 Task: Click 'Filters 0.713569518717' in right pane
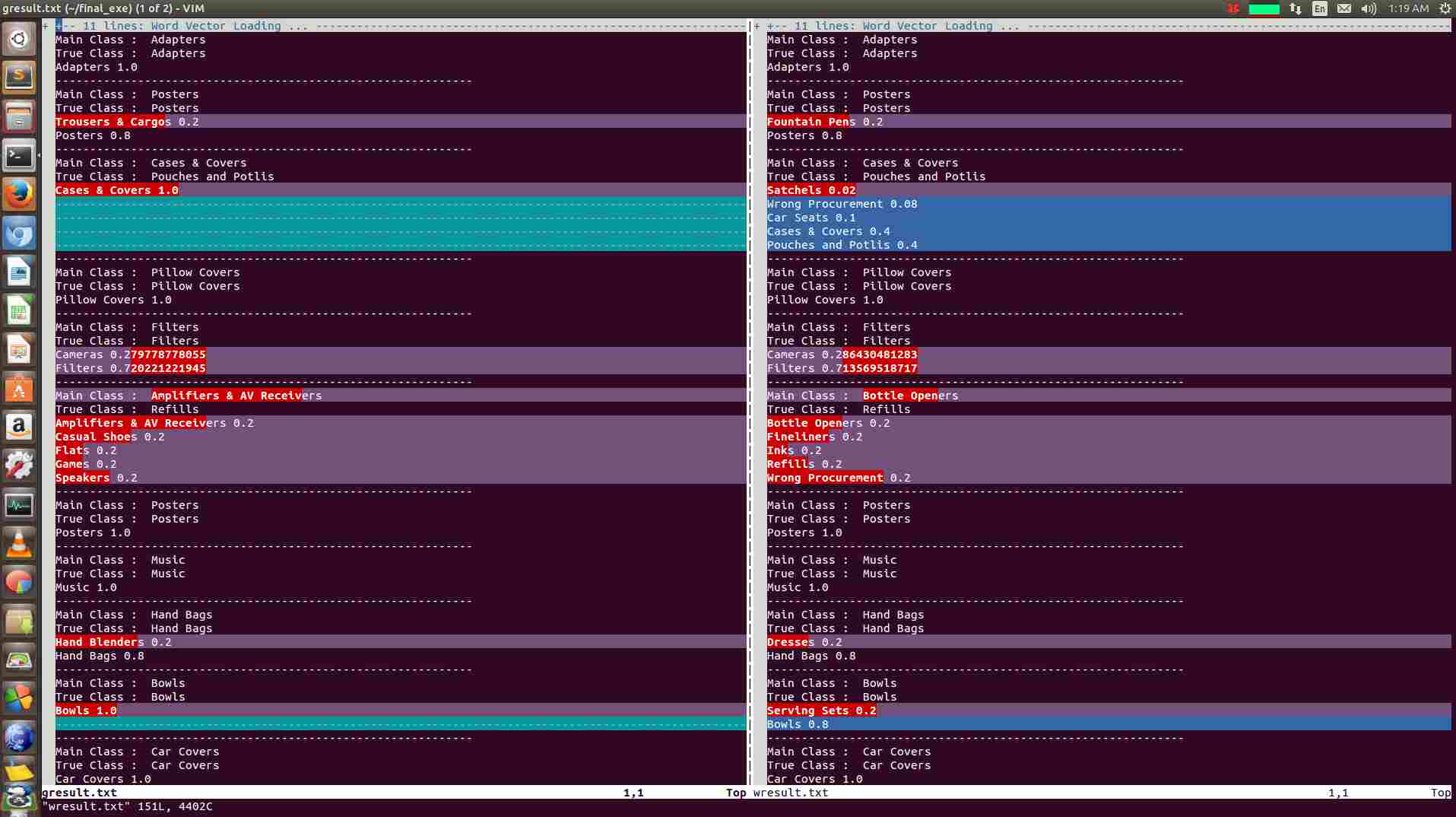[842, 368]
